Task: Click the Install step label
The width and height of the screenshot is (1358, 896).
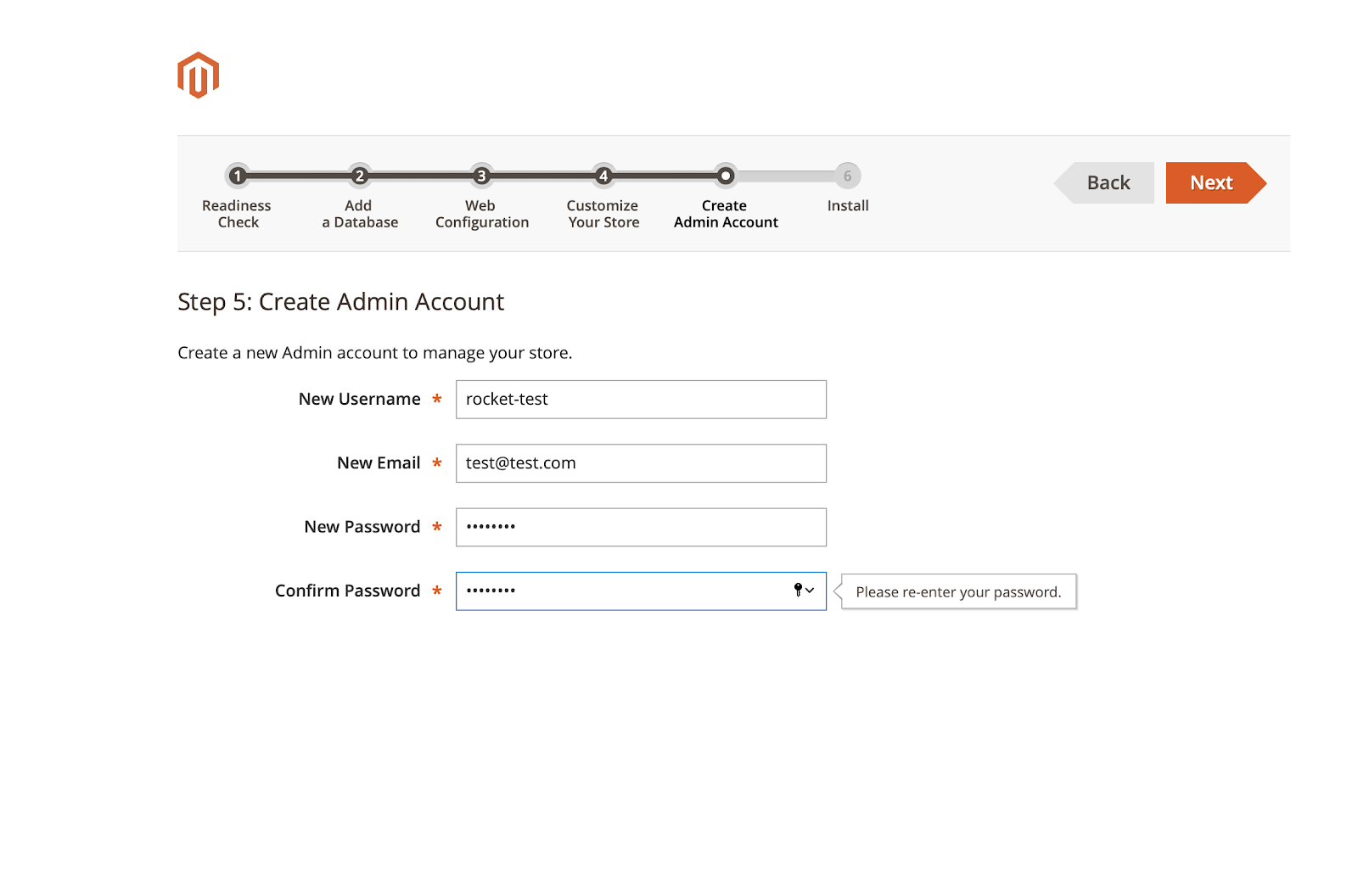Action: [848, 205]
